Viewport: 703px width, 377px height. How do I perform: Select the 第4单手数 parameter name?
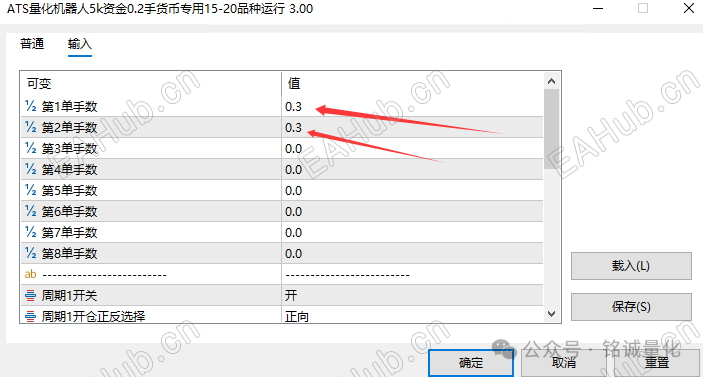tap(69, 169)
